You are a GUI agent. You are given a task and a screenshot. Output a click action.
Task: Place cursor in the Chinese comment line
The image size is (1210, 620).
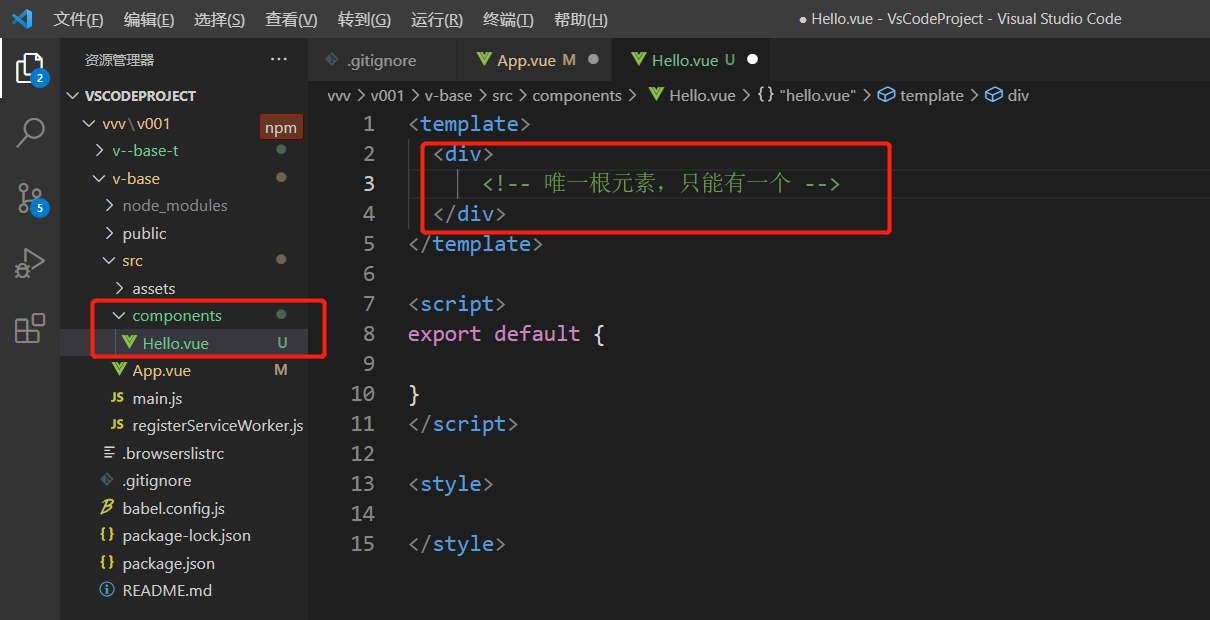661,184
